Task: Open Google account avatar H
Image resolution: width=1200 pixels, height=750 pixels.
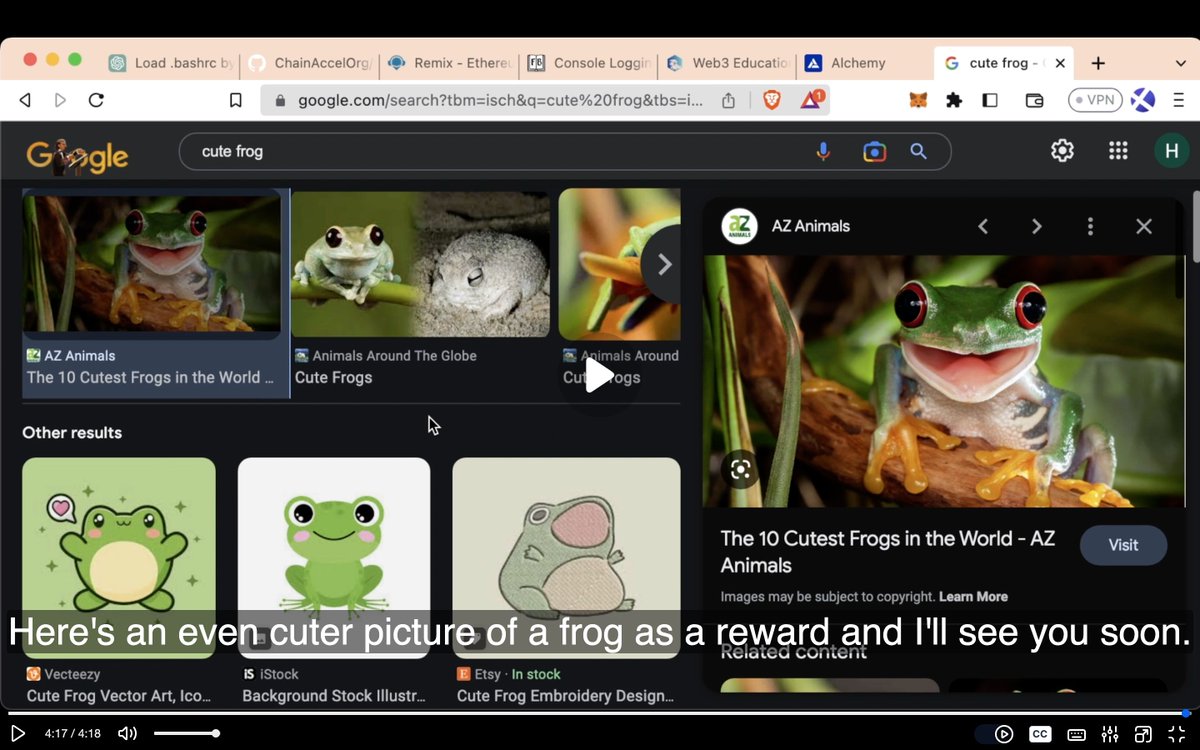Action: coord(1172,151)
